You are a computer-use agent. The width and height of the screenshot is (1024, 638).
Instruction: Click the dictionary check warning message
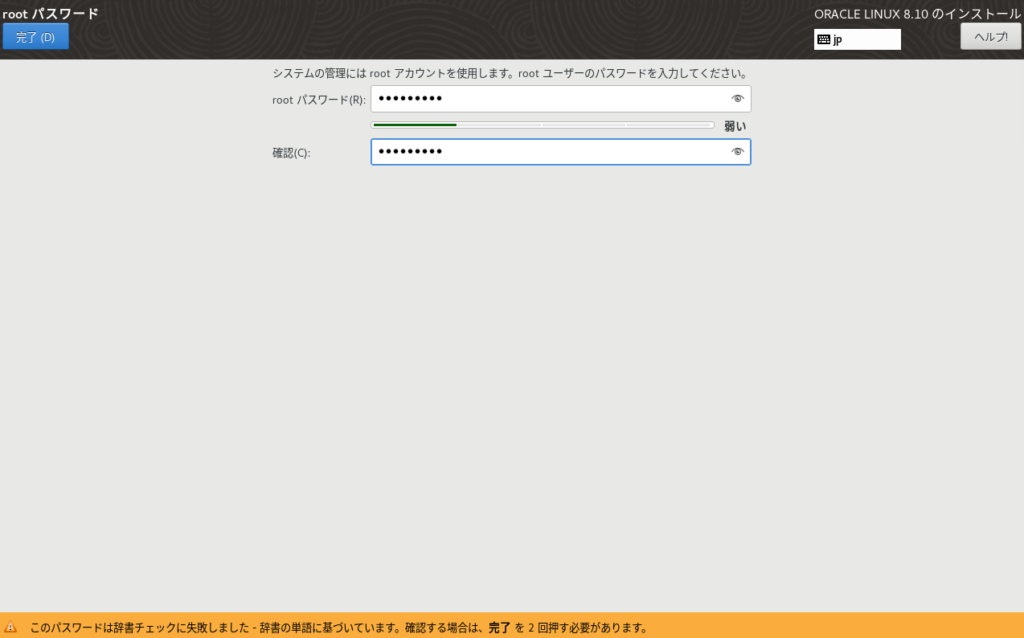pos(250,628)
